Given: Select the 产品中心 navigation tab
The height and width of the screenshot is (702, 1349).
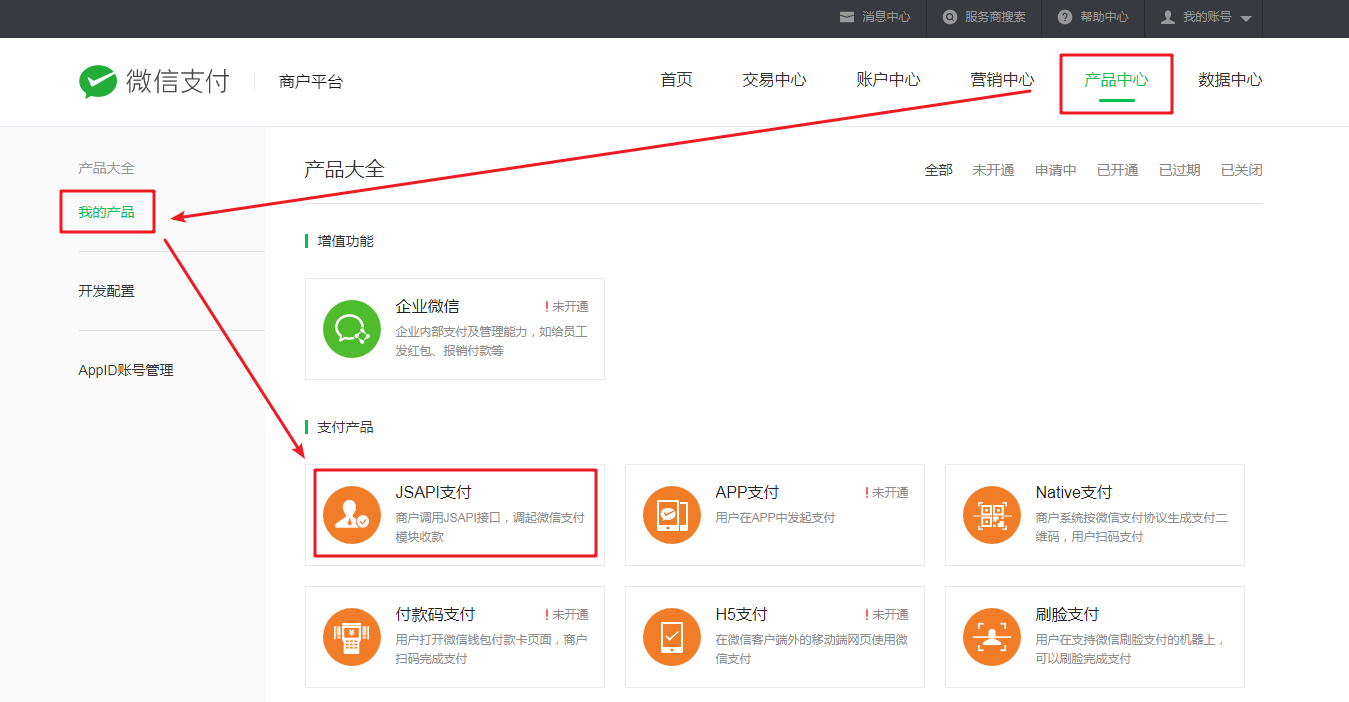Looking at the screenshot, I should coord(1116,80).
